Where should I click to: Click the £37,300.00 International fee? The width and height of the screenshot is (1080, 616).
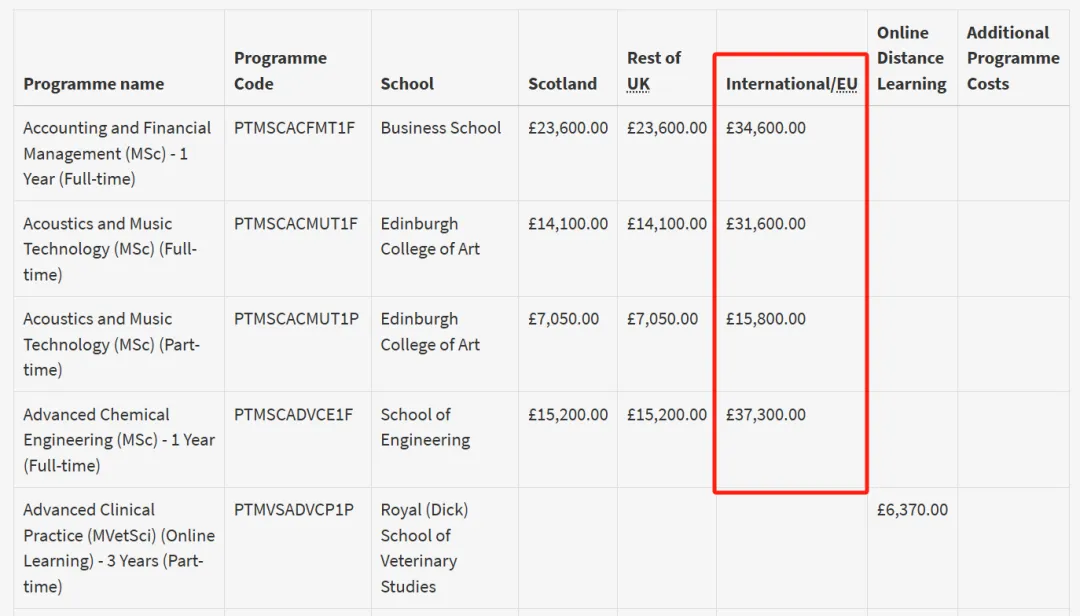tap(765, 415)
